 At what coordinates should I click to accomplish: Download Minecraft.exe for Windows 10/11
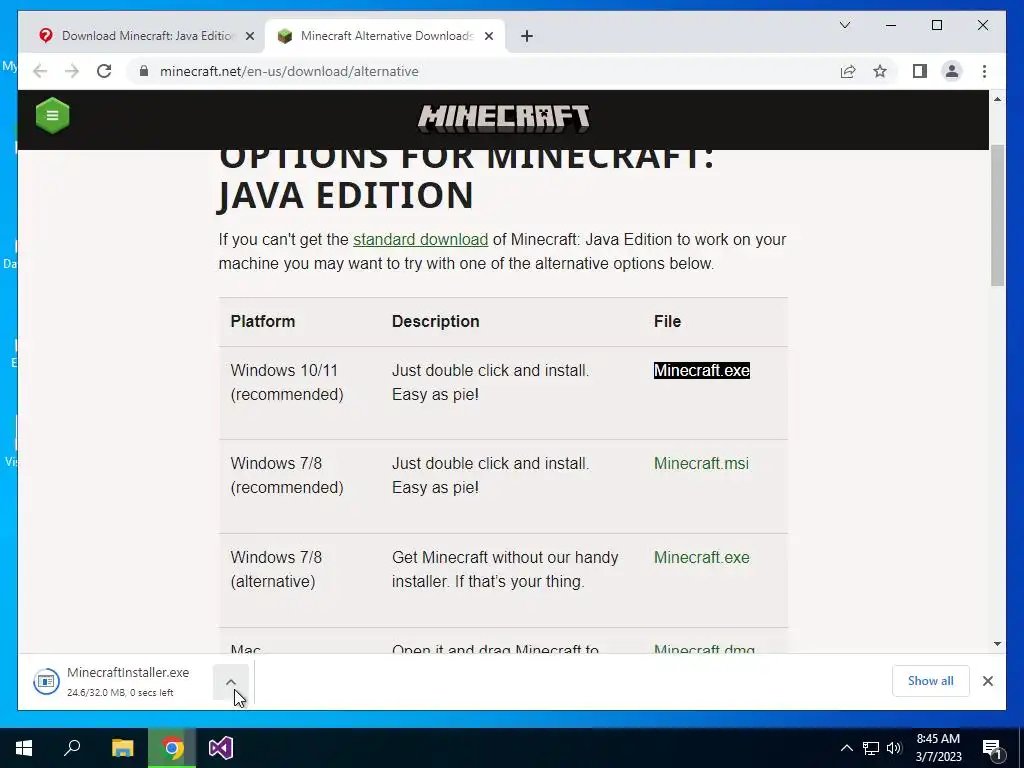tap(701, 370)
